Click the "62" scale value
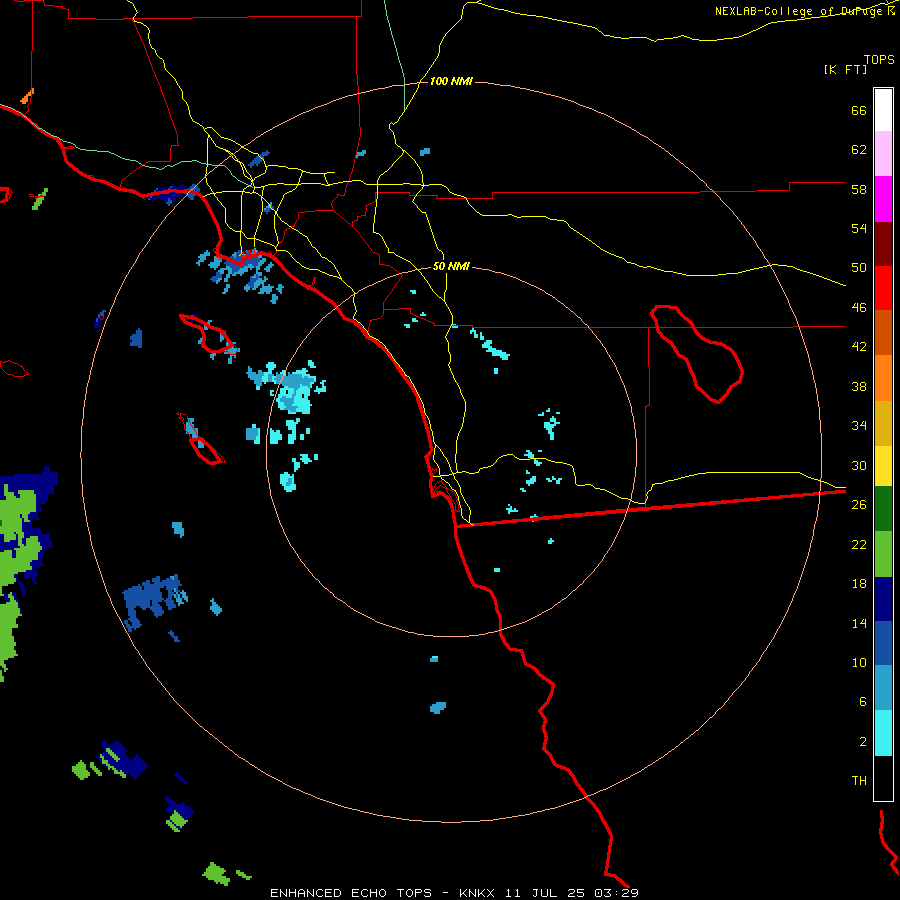The width and height of the screenshot is (900, 900). (859, 150)
